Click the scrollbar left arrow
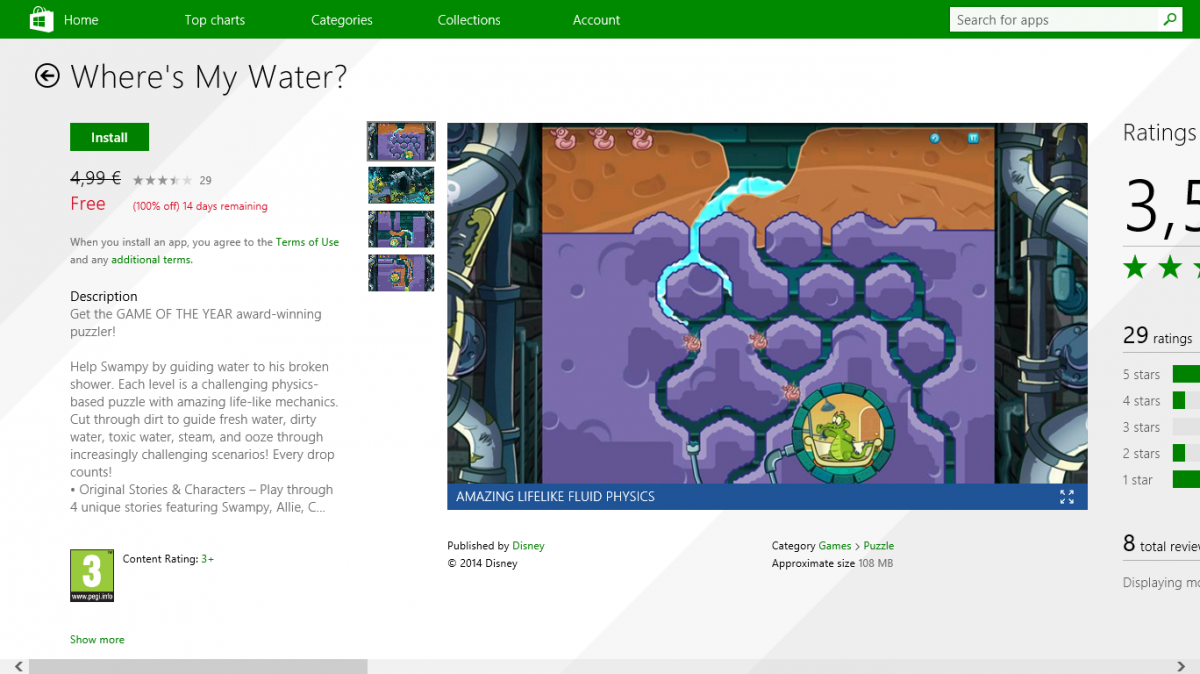The width and height of the screenshot is (1200, 674). click(17, 666)
